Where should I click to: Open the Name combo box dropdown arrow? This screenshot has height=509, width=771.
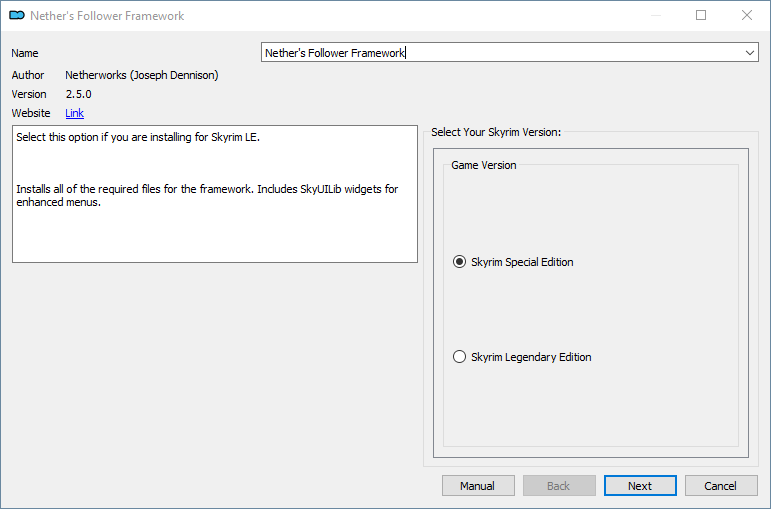tap(750, 53)
